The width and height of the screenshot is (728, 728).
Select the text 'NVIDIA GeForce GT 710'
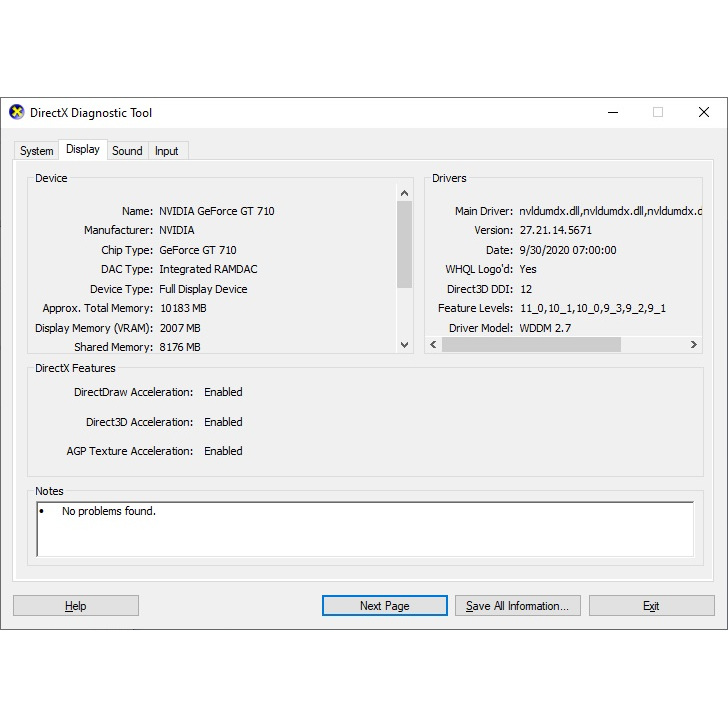pyautogui.click(x=217, y=211)
